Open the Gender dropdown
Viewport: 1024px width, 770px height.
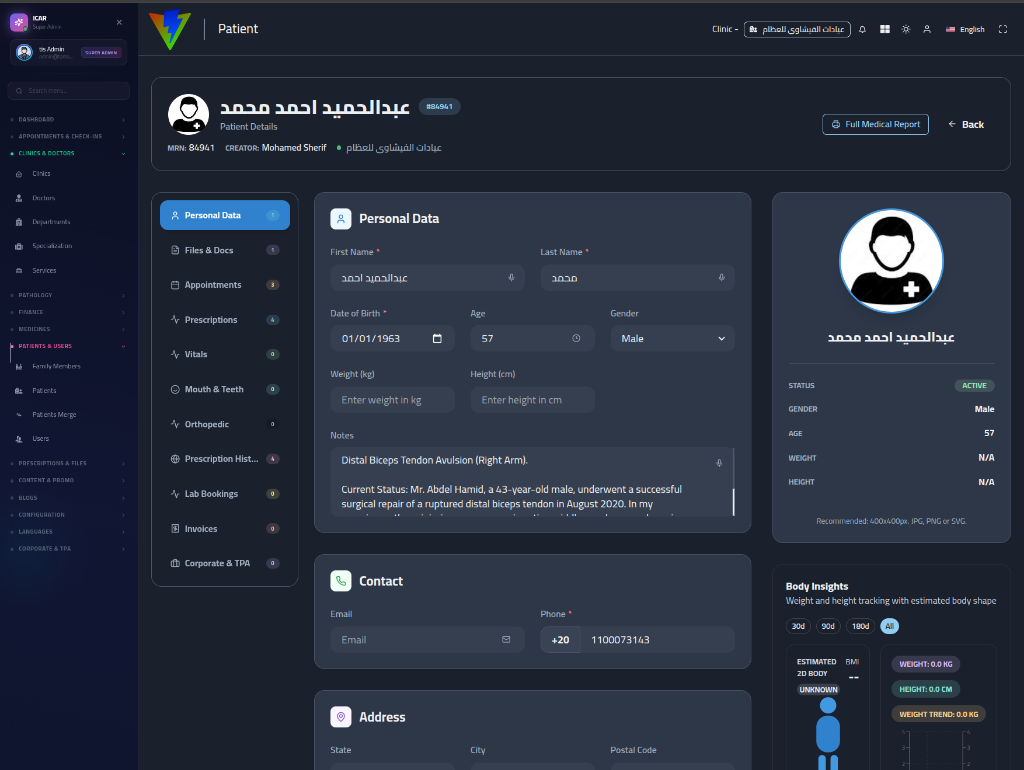pyautogui.click(x=672, y=338)
